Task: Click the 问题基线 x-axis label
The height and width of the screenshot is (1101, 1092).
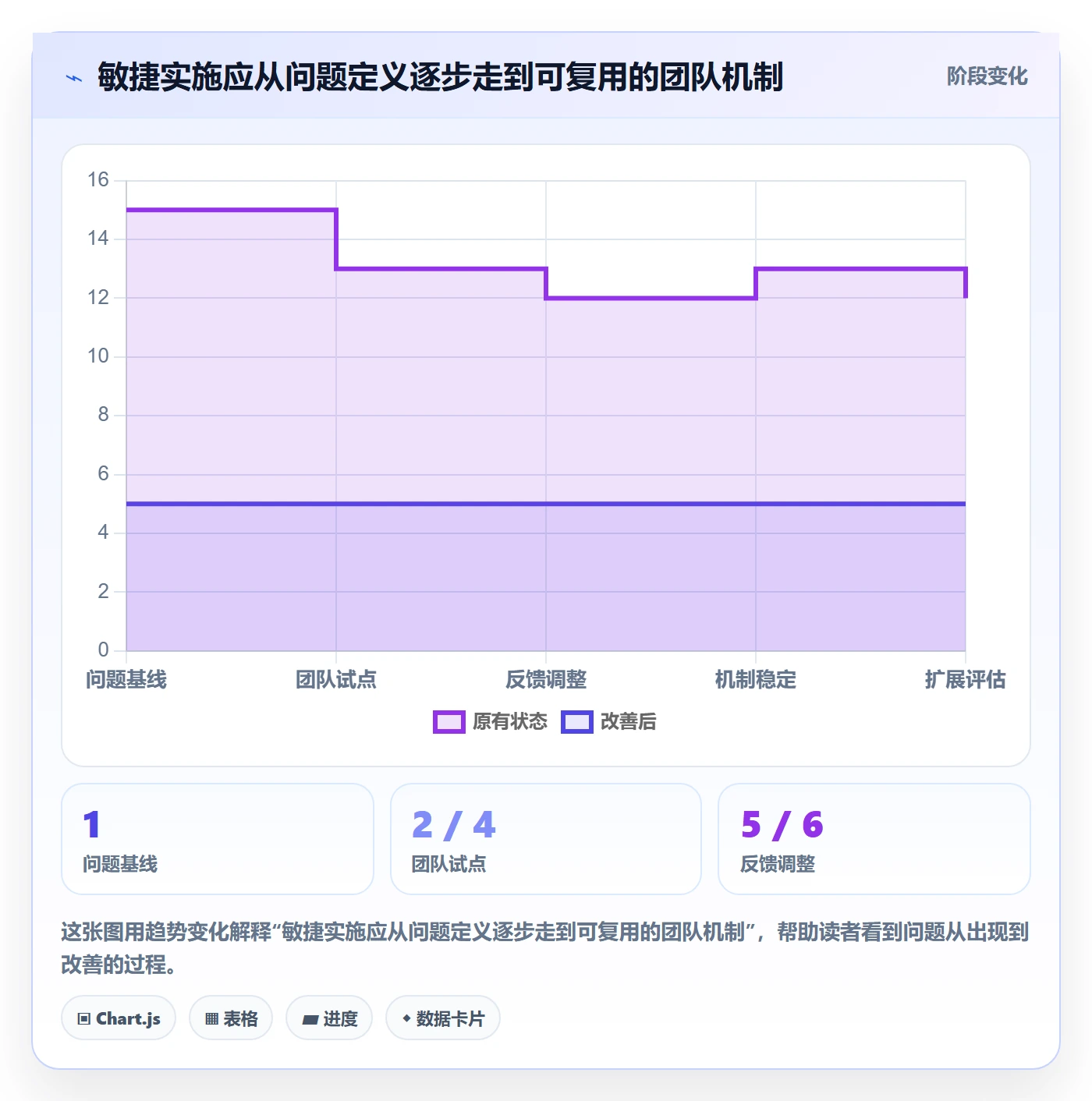Action: tap(126, 680)
